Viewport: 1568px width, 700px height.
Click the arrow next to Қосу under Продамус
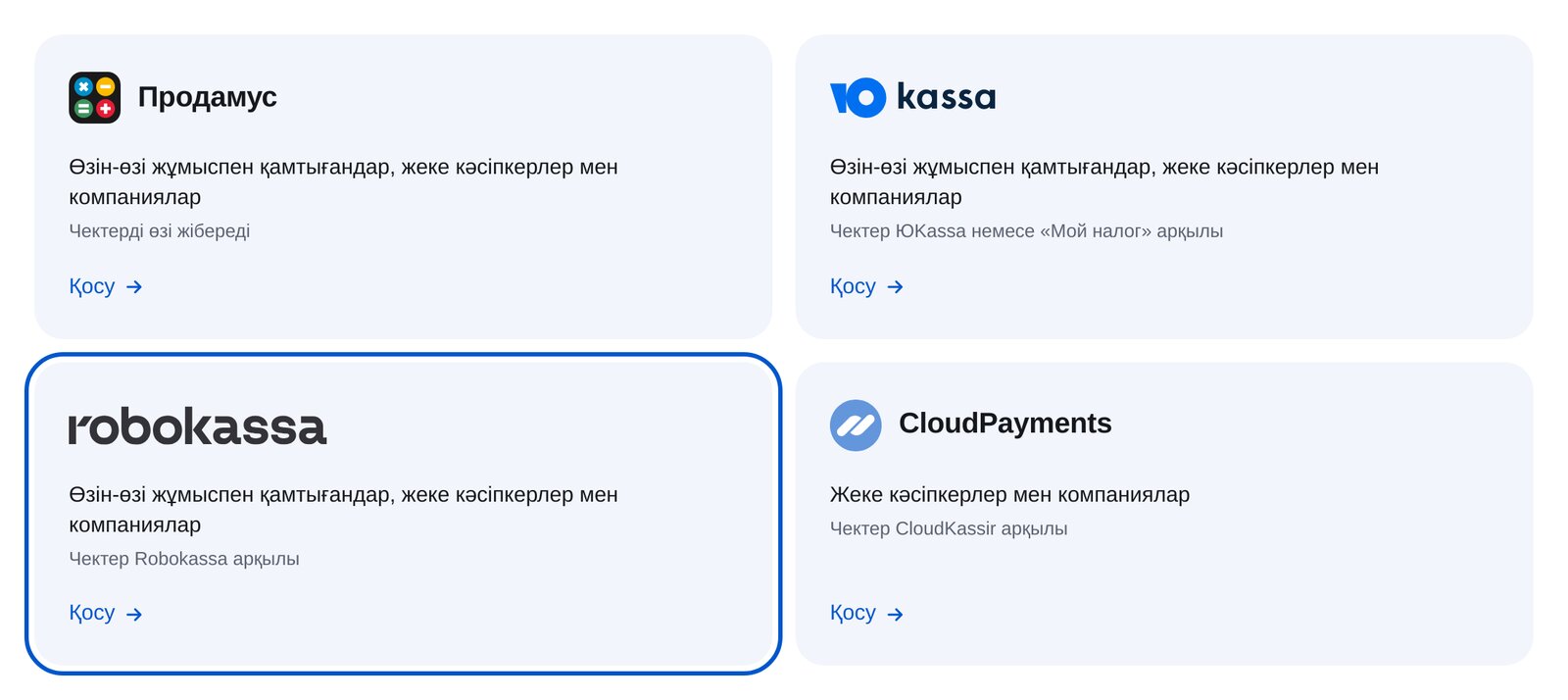tap(134, 286)
